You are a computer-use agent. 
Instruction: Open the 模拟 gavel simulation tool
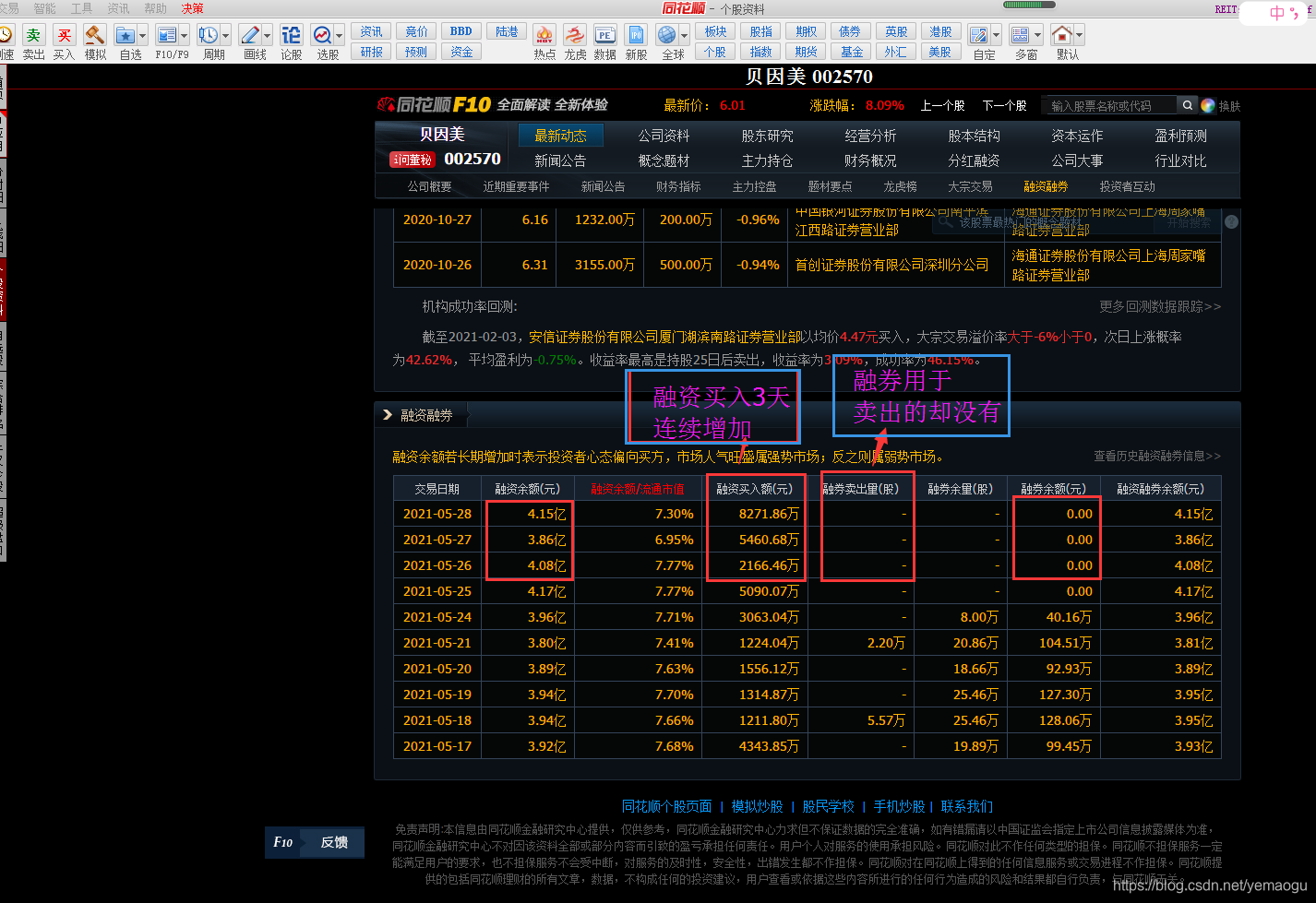[95, 35]
